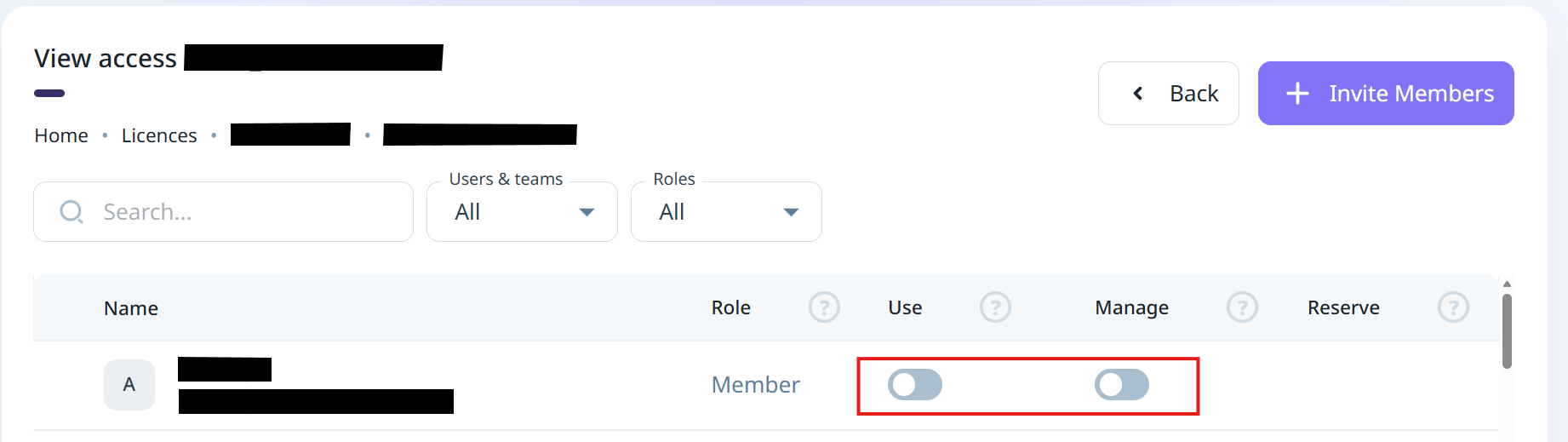The width and height of the screenshot is (1568, 442).
Task: Click the Member role label
Action: tap(755, 385)
